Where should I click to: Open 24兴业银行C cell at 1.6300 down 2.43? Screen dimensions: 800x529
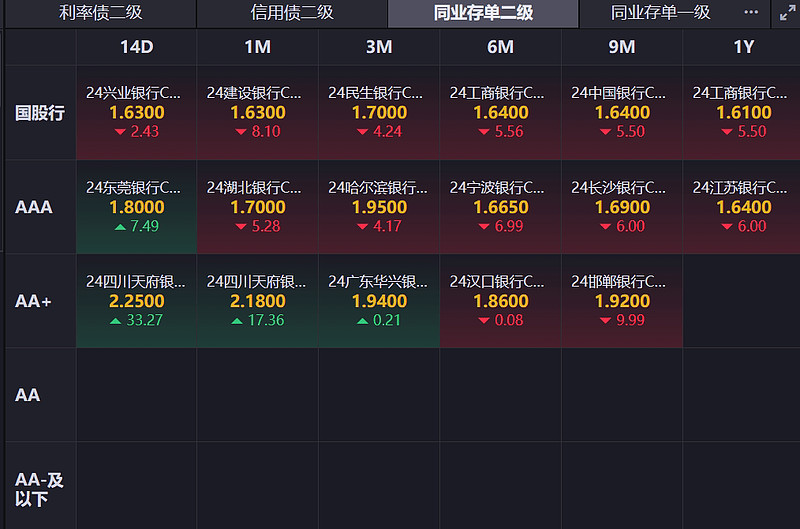[137, 113]
